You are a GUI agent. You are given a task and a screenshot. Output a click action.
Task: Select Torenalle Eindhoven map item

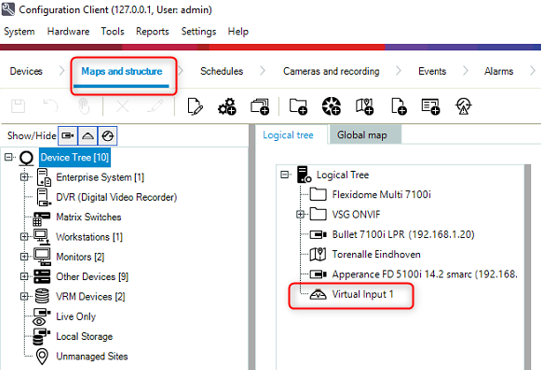376,255
